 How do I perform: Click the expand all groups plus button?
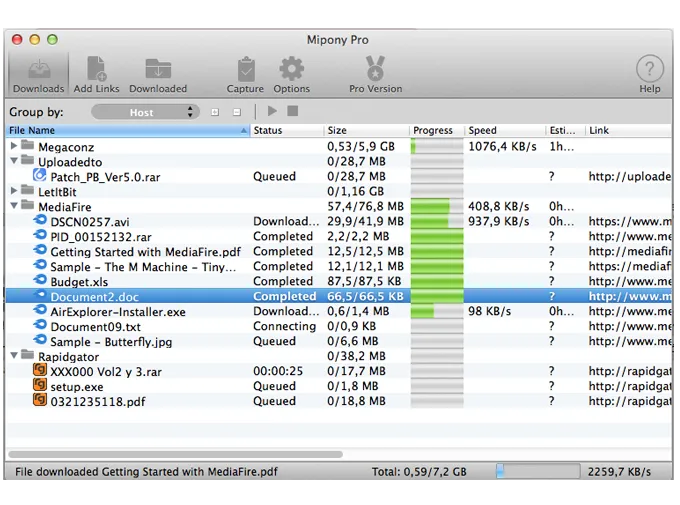pos(215,112)
